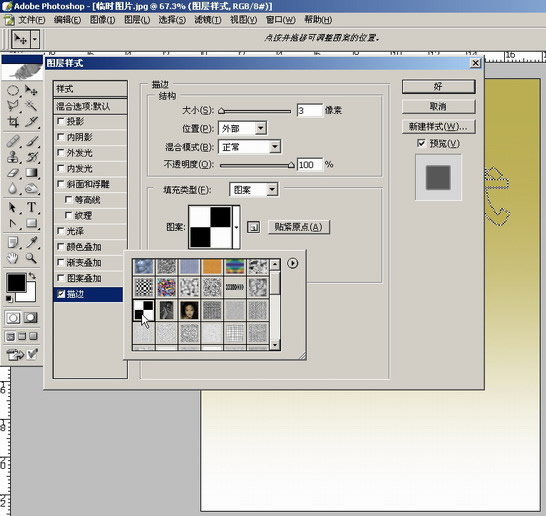The width and height of the screenshot is (546, 516).
Task: Select the Dodge tool
Action: 31,188
